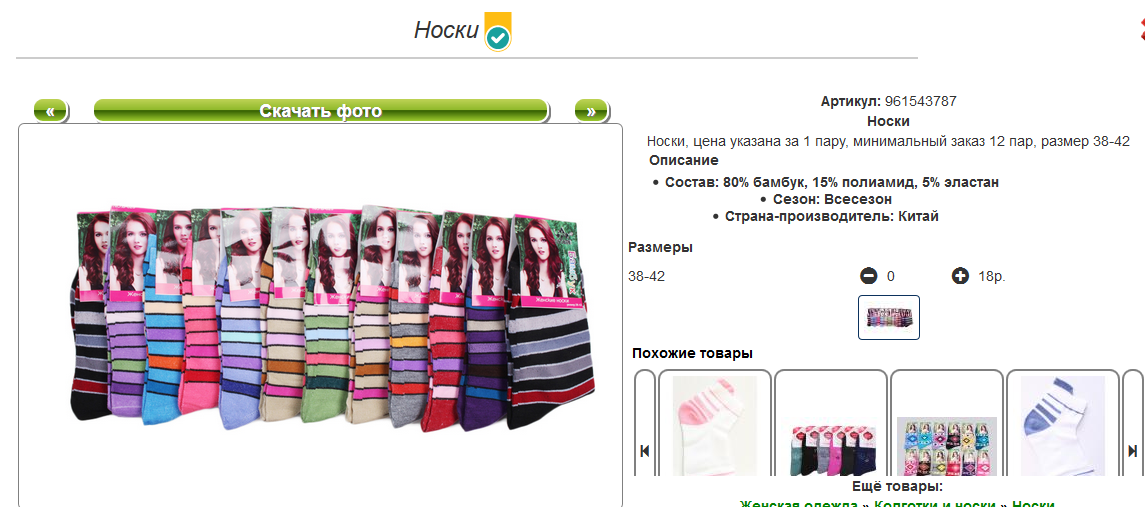The height and width of the screenshot is (507, 1145).
Task: Open the colorful patterned socks set product
Action: coord(947,424)
